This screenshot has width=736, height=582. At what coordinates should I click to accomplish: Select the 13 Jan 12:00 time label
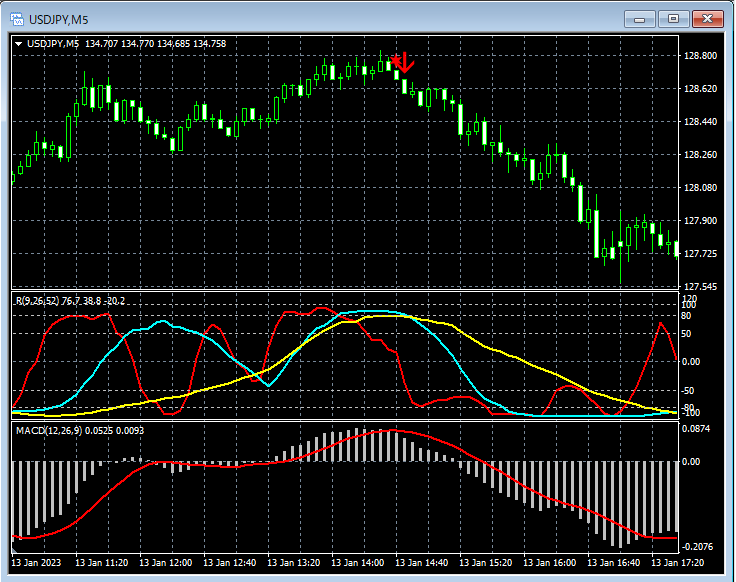pyautogui.click(x=167, y=563)
